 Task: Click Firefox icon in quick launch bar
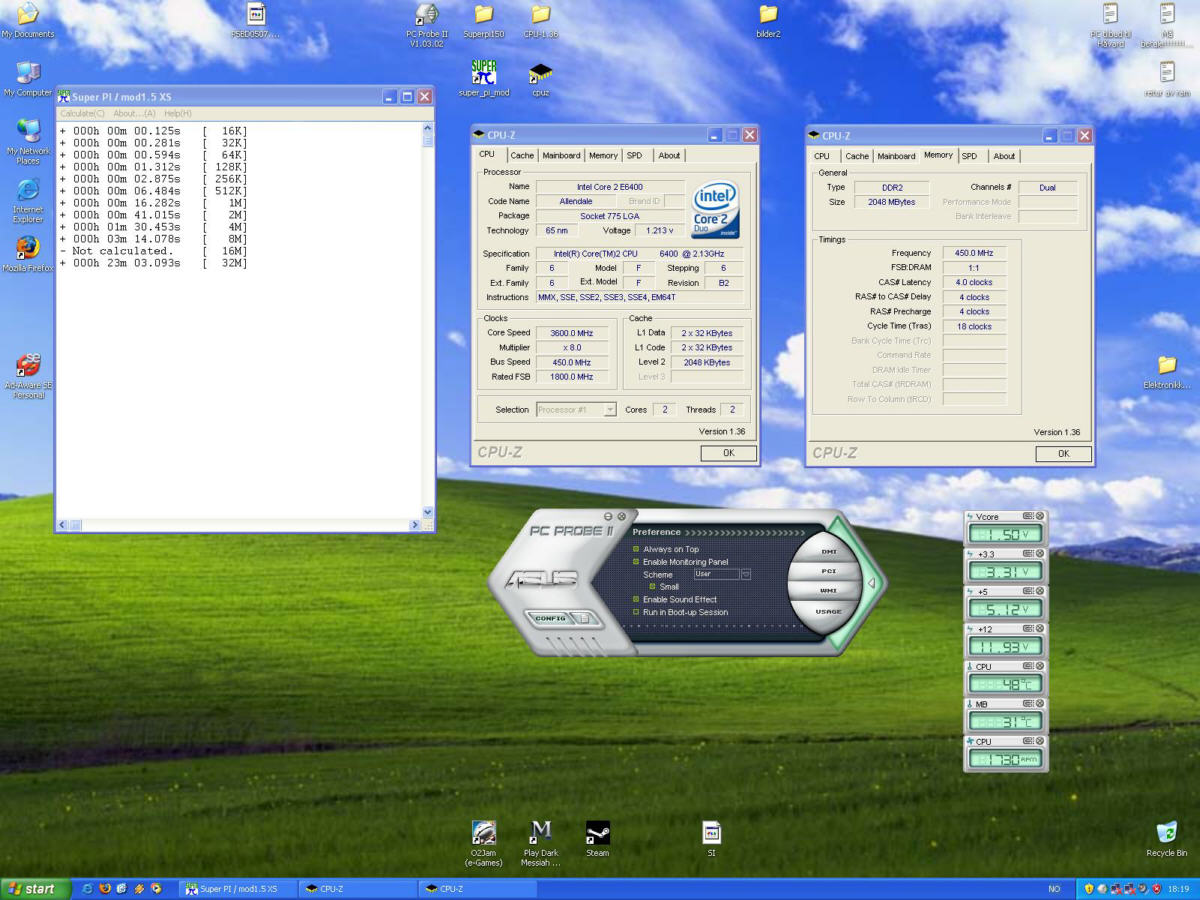105,888
